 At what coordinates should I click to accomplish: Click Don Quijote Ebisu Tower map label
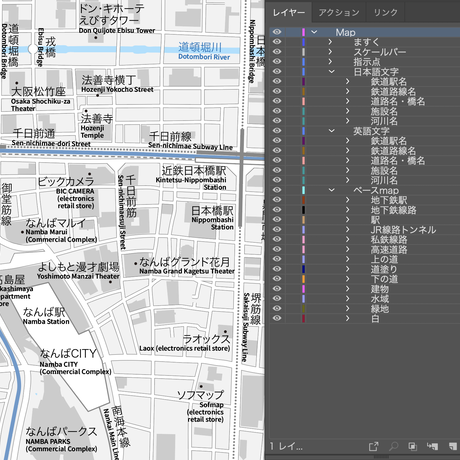coord(117,30)
